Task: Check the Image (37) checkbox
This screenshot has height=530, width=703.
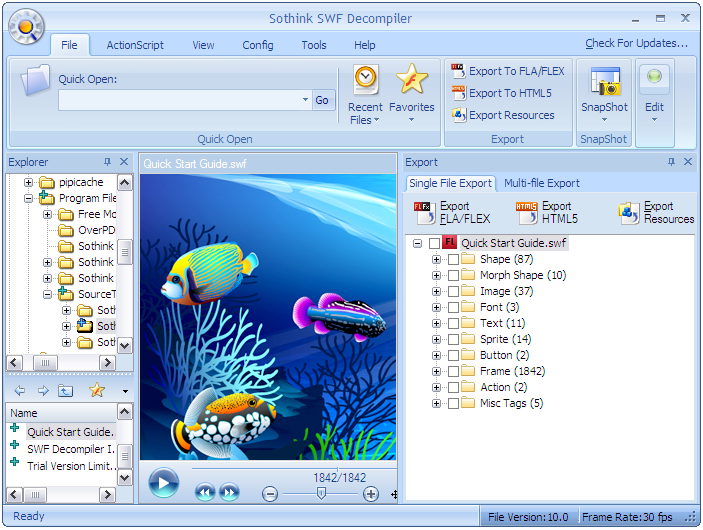Action: pyautogui.click(x=453, y=291)
